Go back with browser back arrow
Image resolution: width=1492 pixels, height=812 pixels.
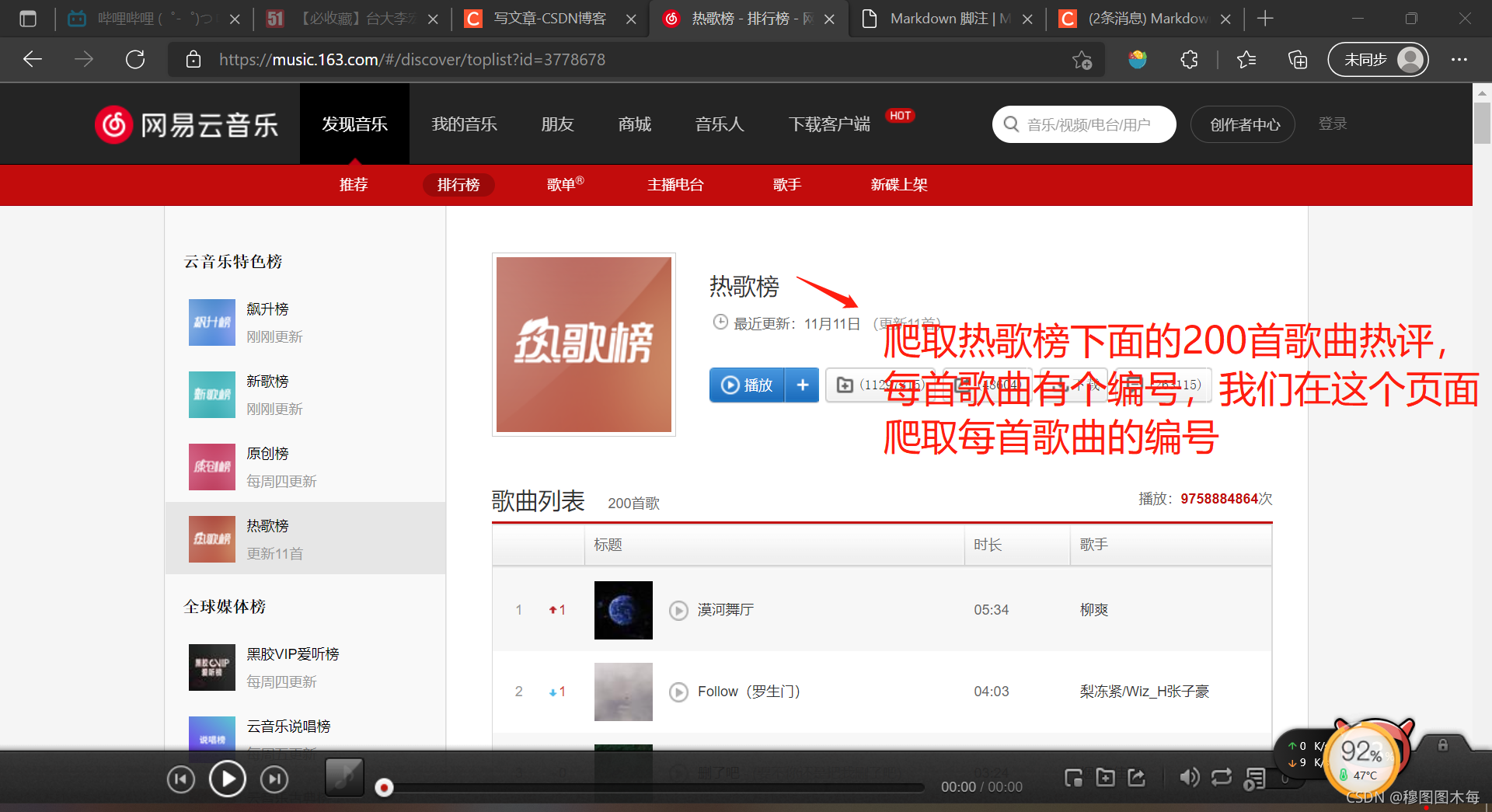coord(33,59)
